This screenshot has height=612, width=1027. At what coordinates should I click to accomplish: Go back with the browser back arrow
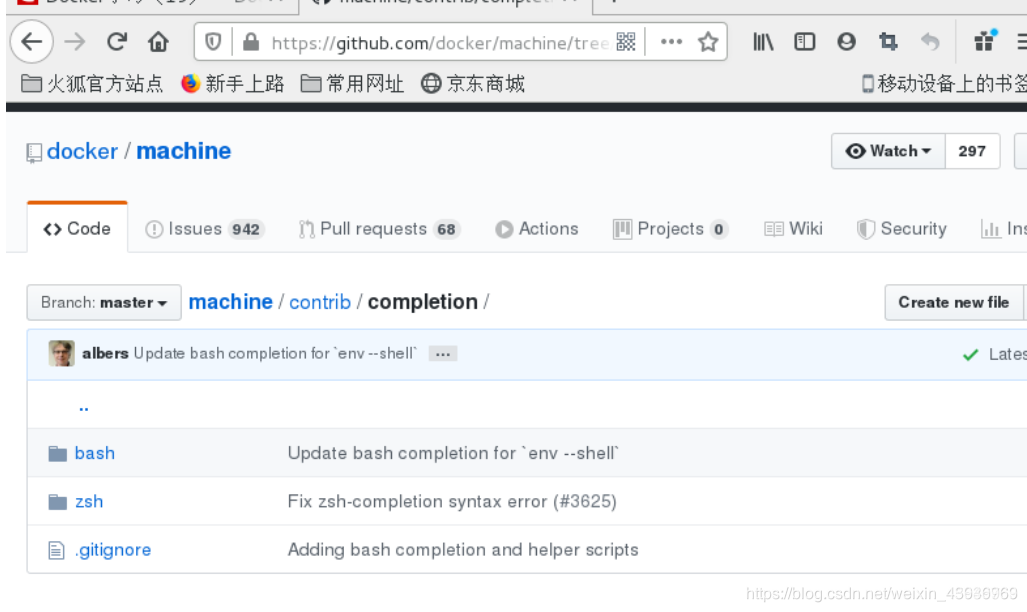point(31,42)
